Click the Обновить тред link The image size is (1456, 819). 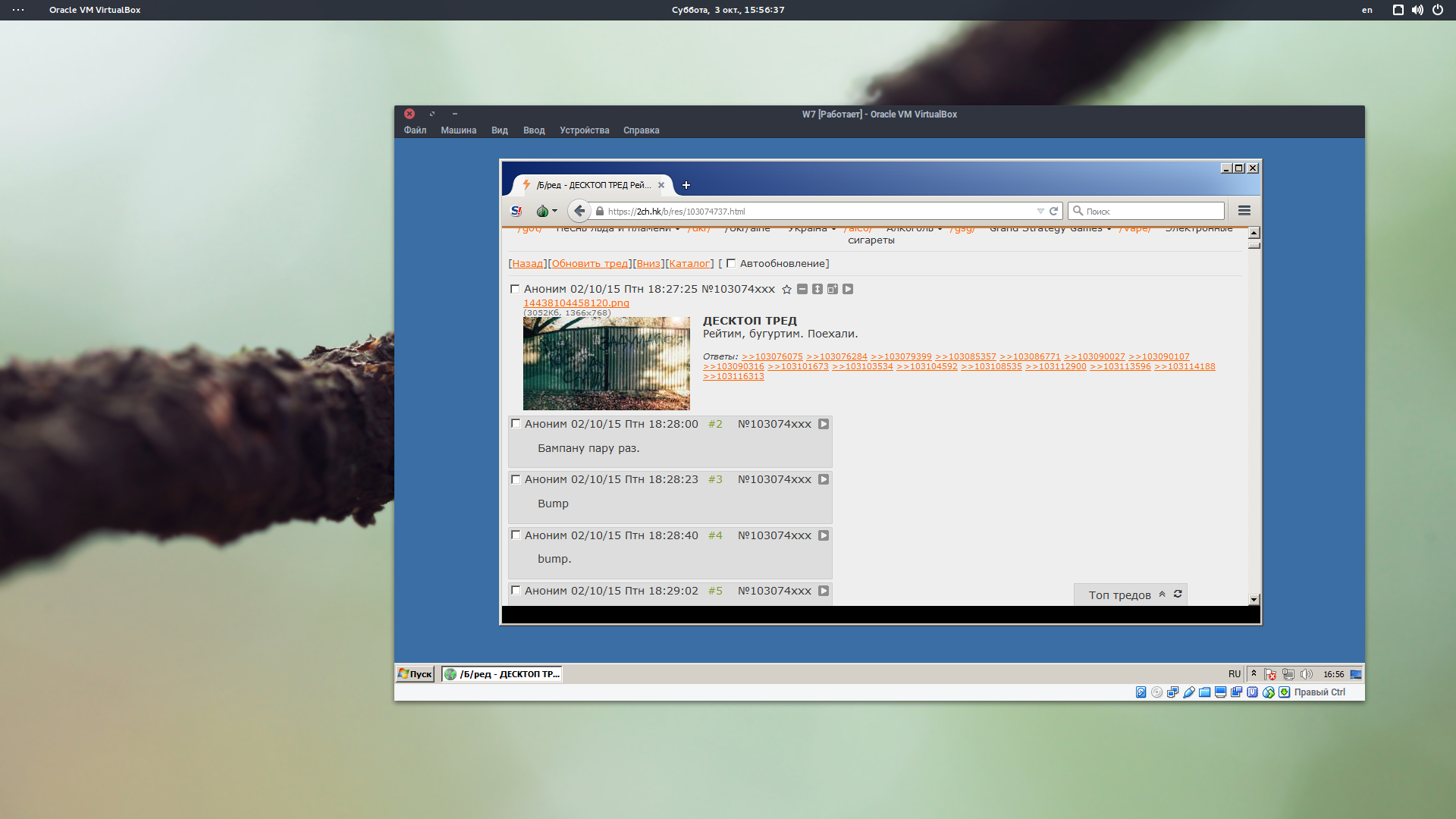[x=589, y=264]
